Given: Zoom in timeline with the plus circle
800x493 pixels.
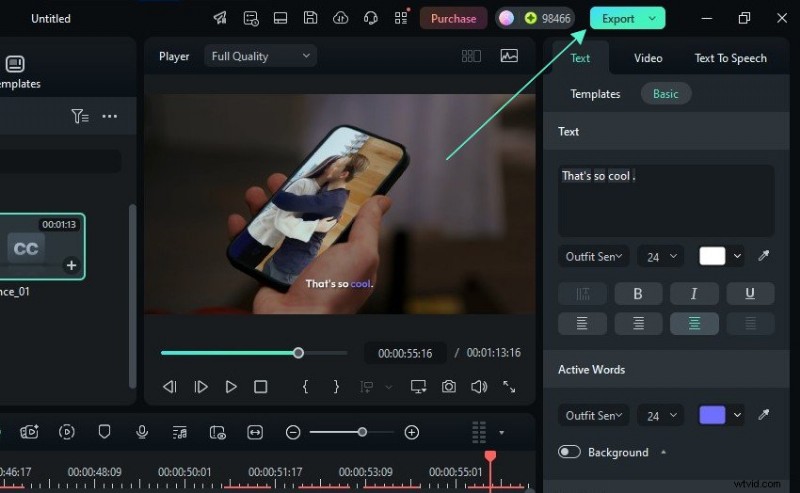Looking at the screenshot, I should 412,432.
